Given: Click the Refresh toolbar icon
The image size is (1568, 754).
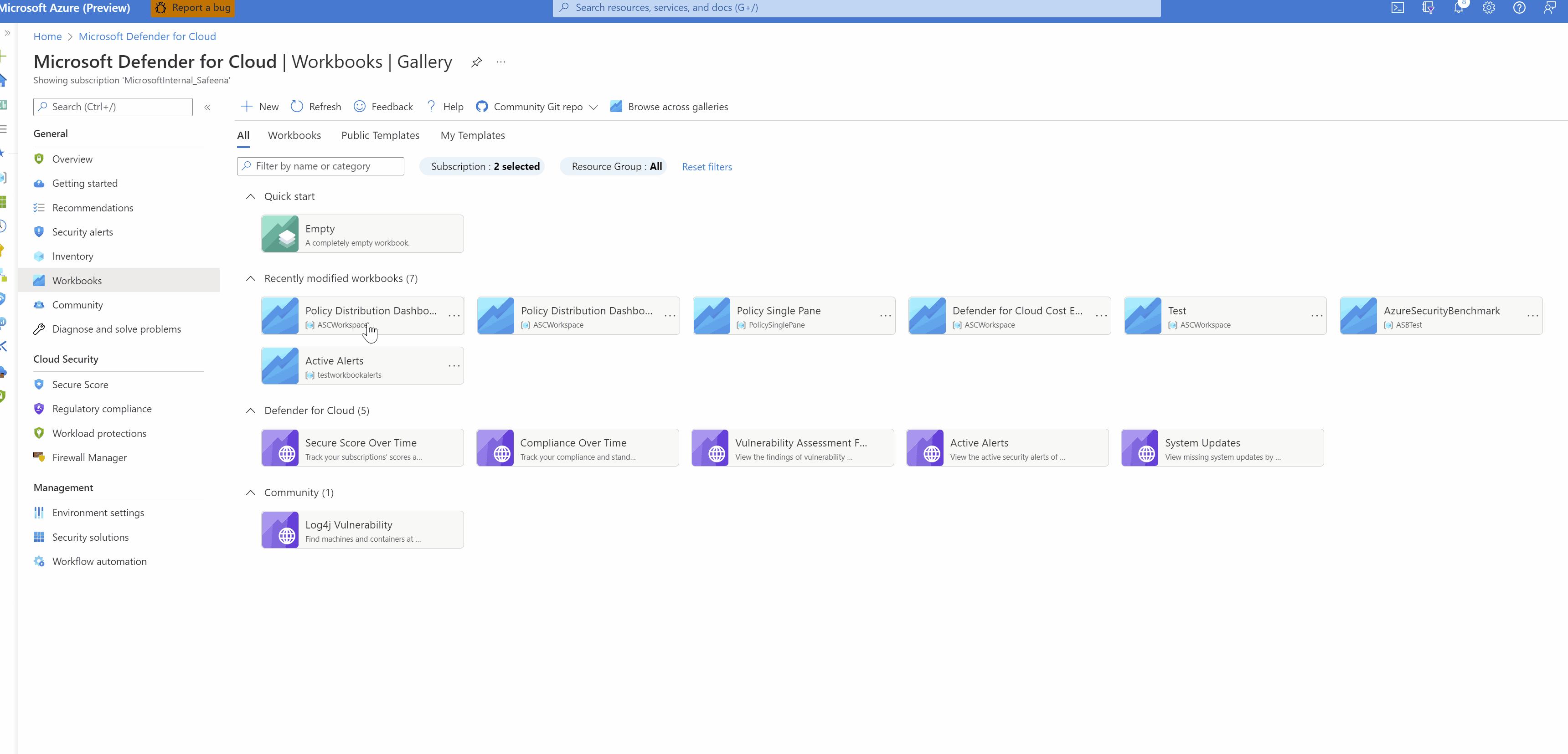Looking at the screenshot, I should [297, 107].
